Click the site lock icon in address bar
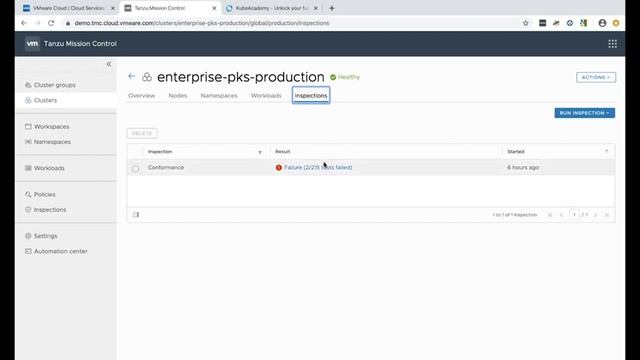Screen dimensions: 640x360 [68, 23]
